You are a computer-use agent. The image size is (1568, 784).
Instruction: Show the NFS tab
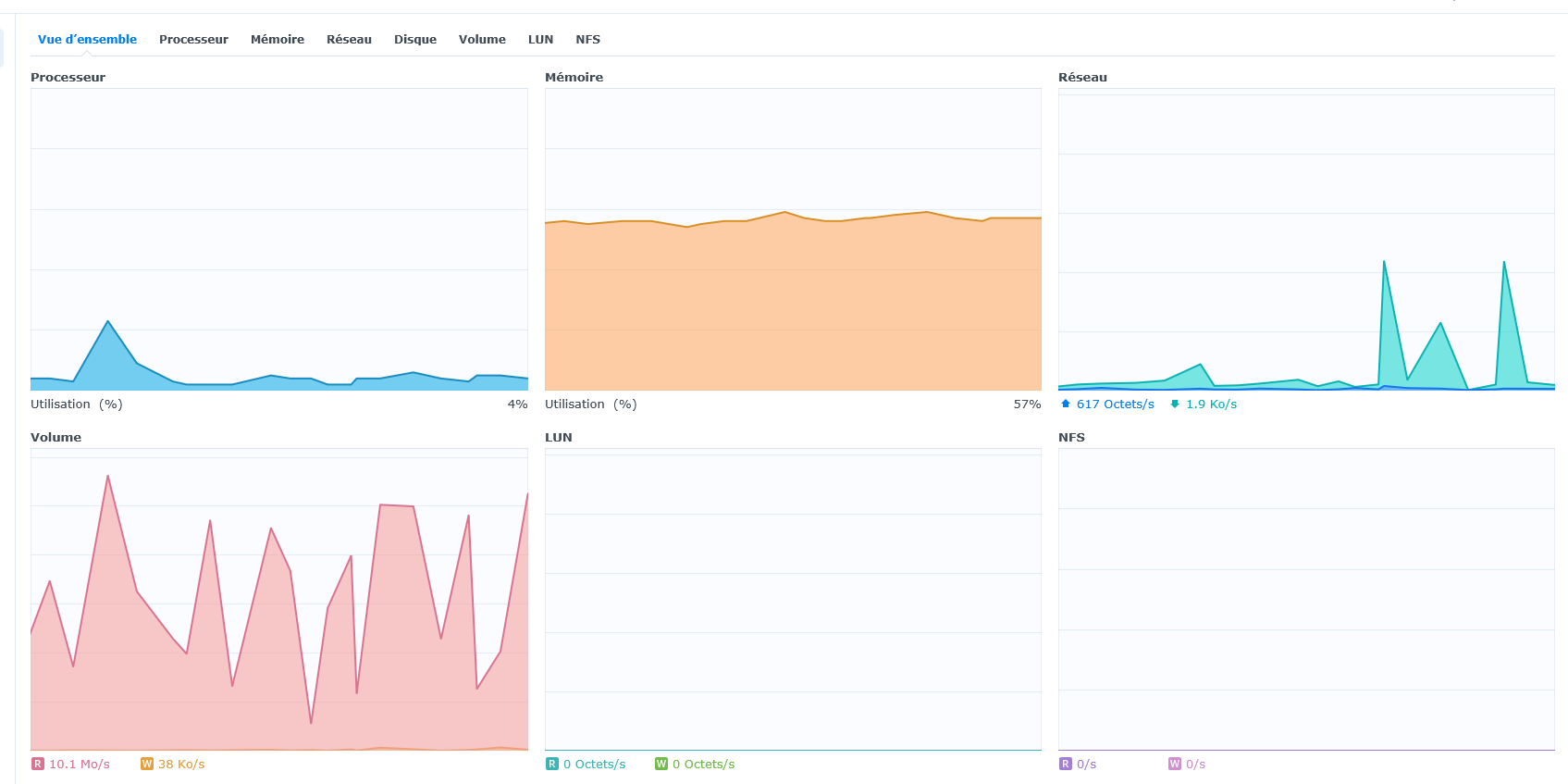click(587, 40)
